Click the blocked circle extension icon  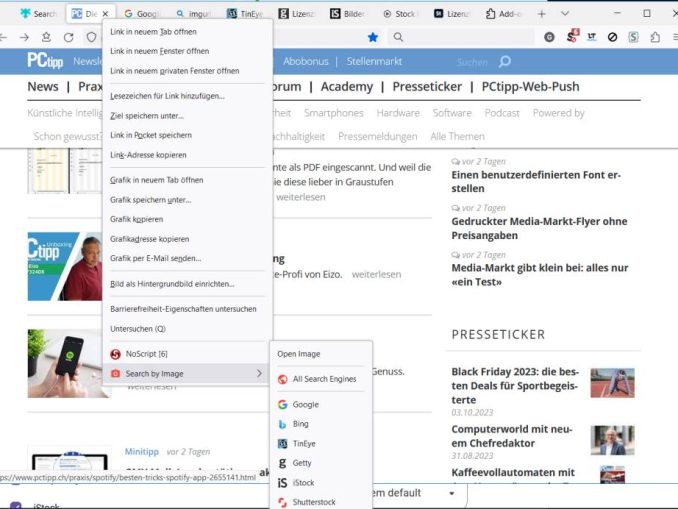612,38
